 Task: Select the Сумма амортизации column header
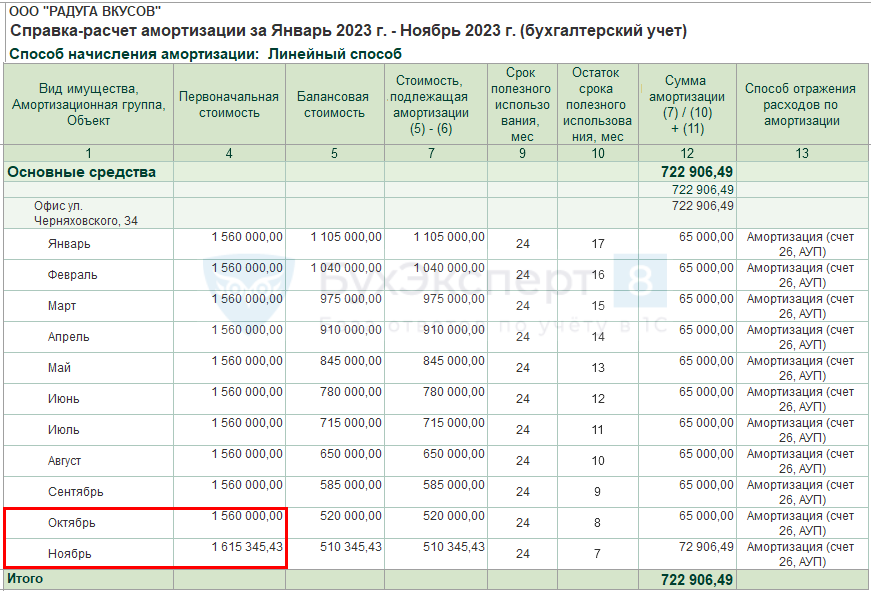(x=686, y=104)
